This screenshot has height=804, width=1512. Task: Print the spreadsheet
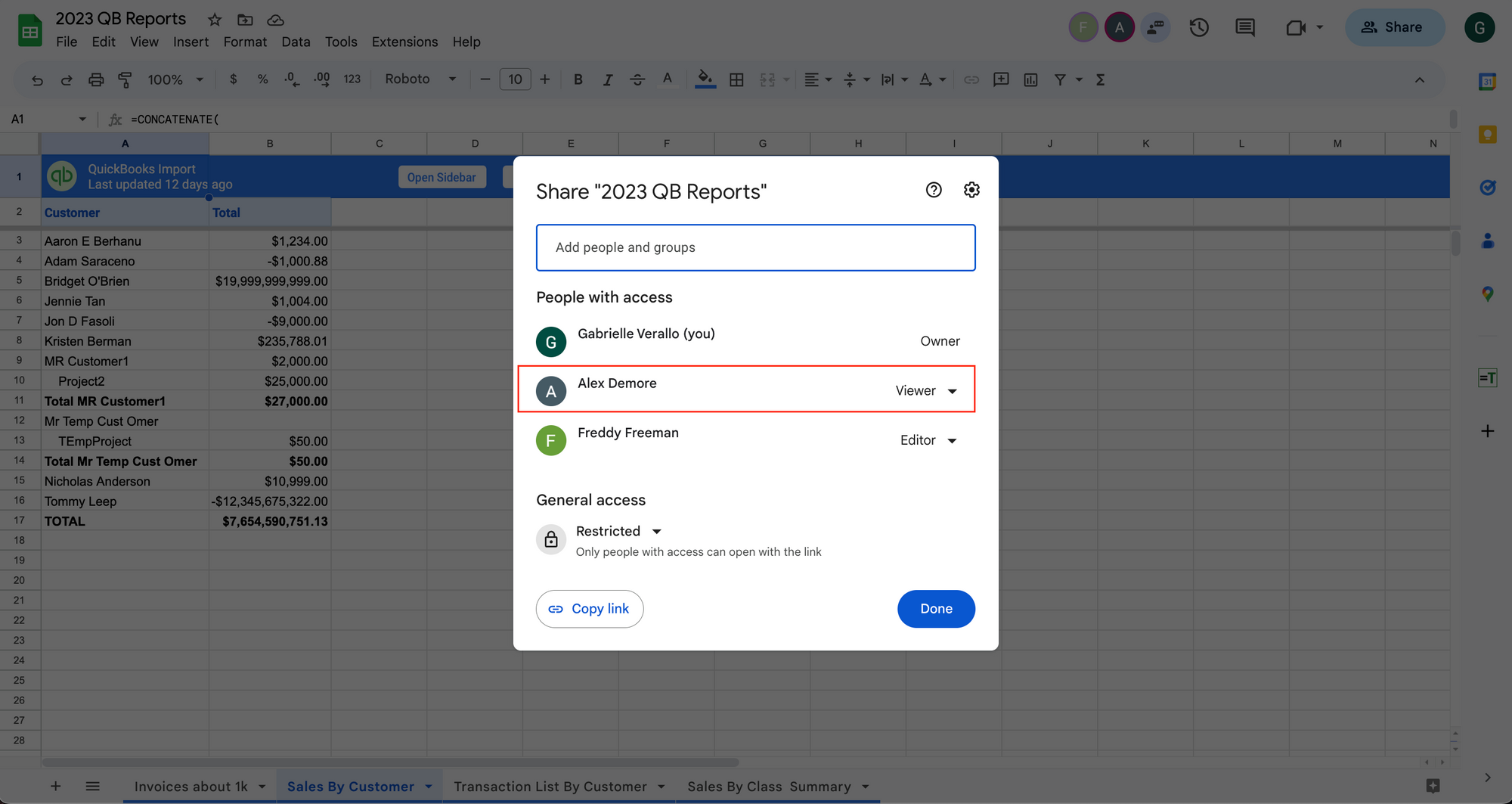[x=96, y=79]
